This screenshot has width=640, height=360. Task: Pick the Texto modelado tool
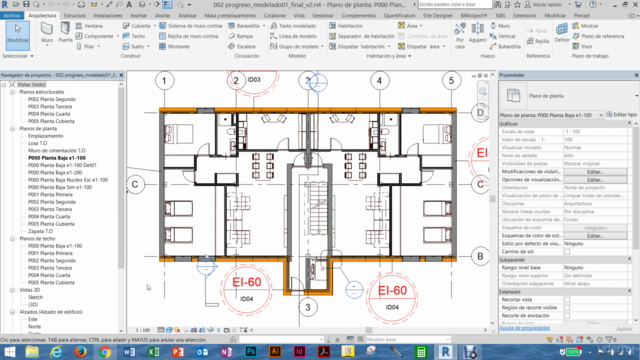pos(293,26)
